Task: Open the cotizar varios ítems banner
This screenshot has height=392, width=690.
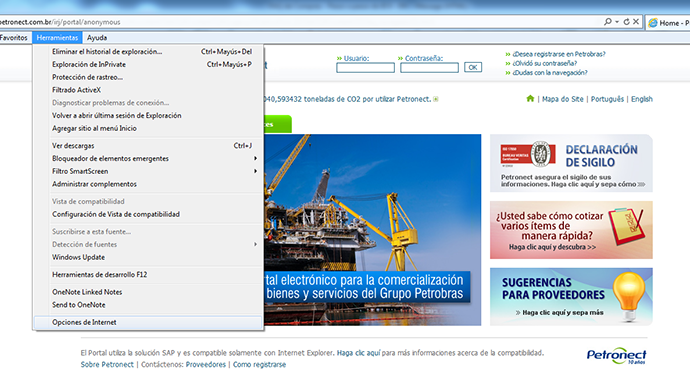Action: click(571, 230)
